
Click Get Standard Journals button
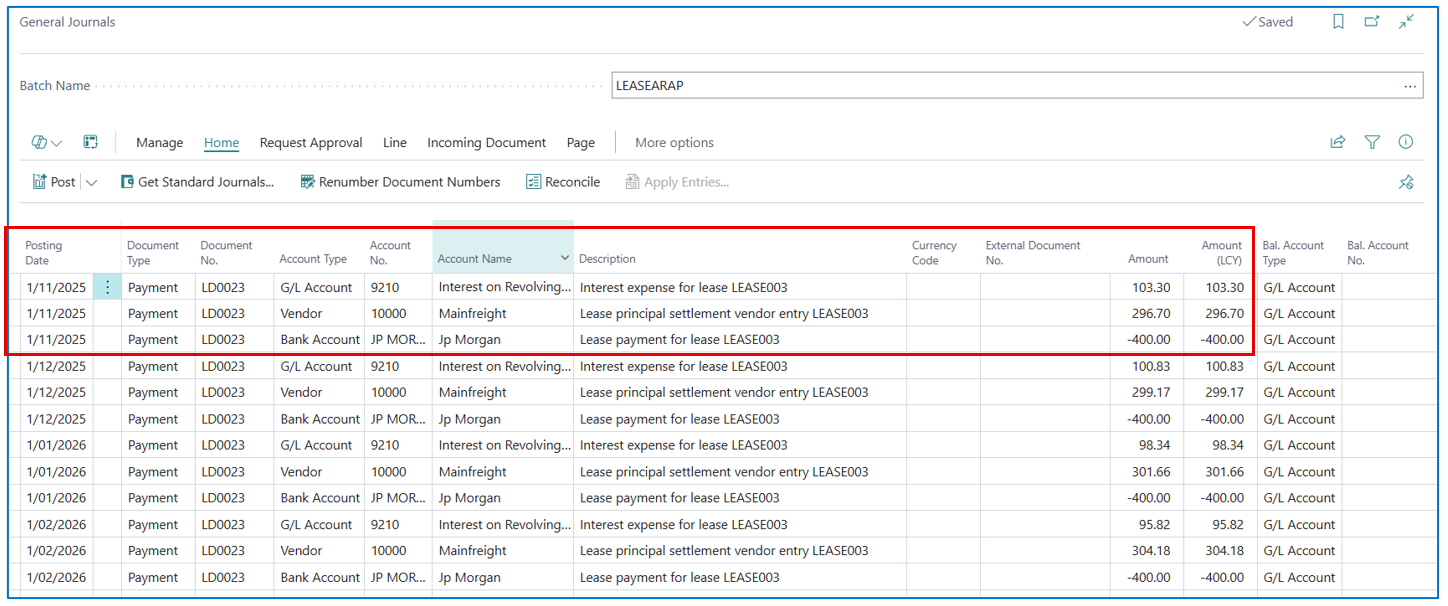coord(197,182)
